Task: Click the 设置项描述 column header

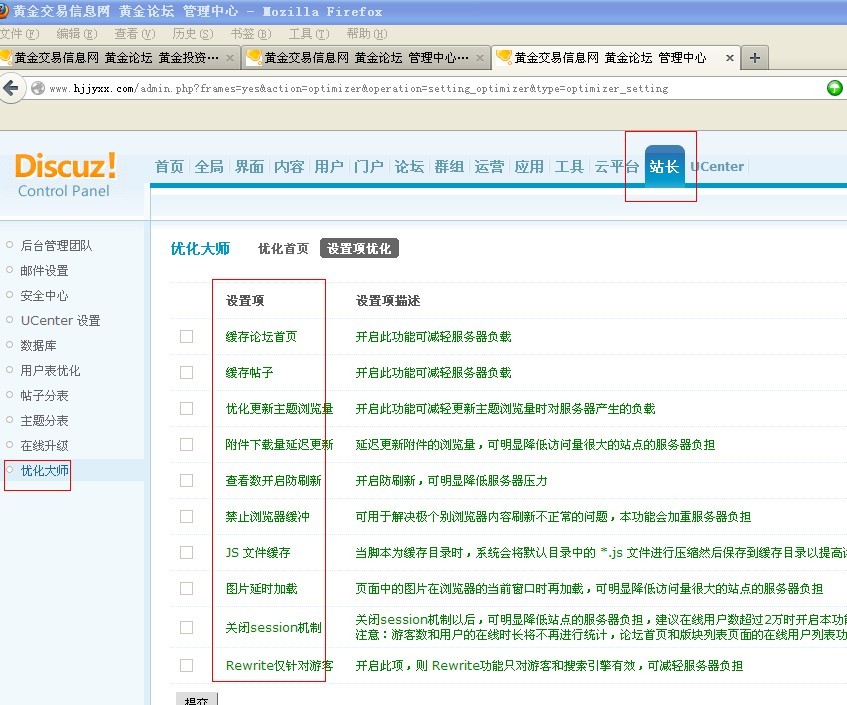Action: (x=388, y=300)
